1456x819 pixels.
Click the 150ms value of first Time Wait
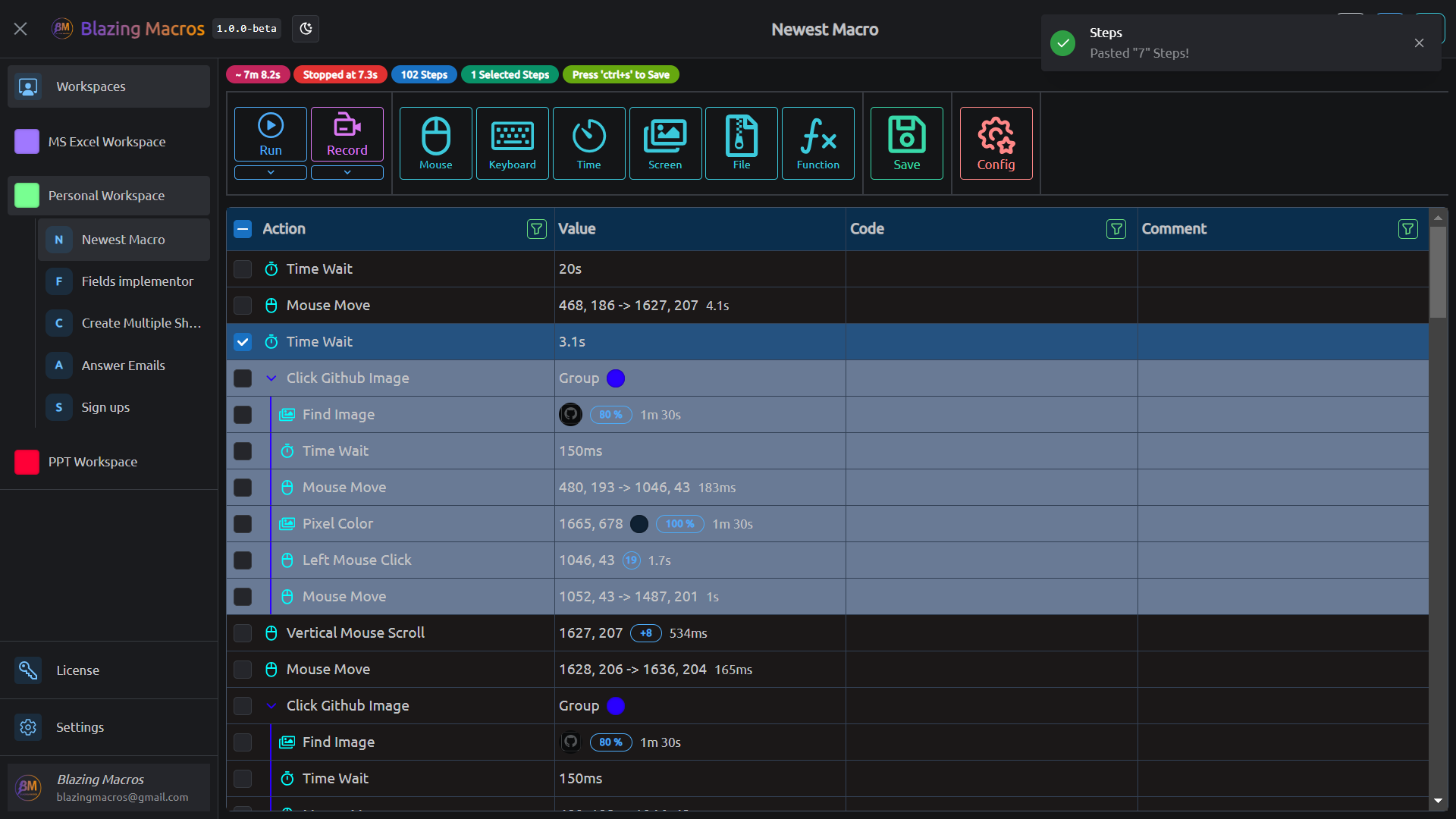tap(581, 451)
